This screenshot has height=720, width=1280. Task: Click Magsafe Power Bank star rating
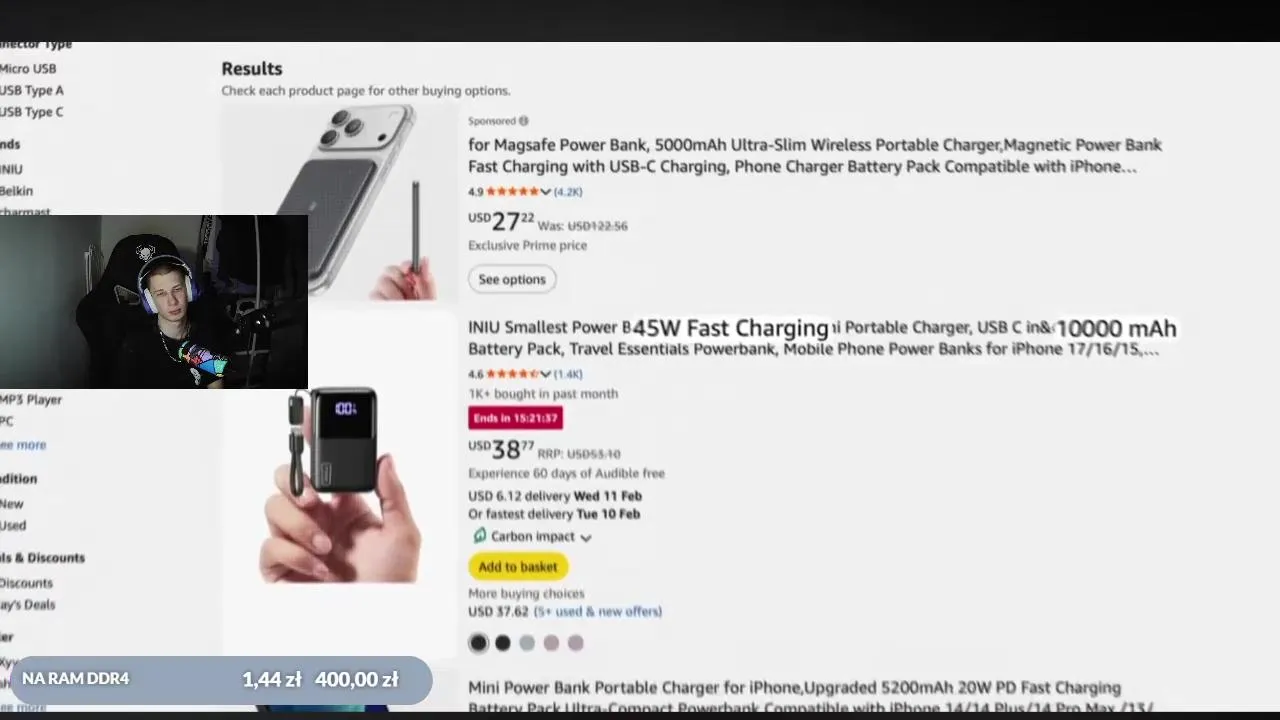tap(512, 192)
